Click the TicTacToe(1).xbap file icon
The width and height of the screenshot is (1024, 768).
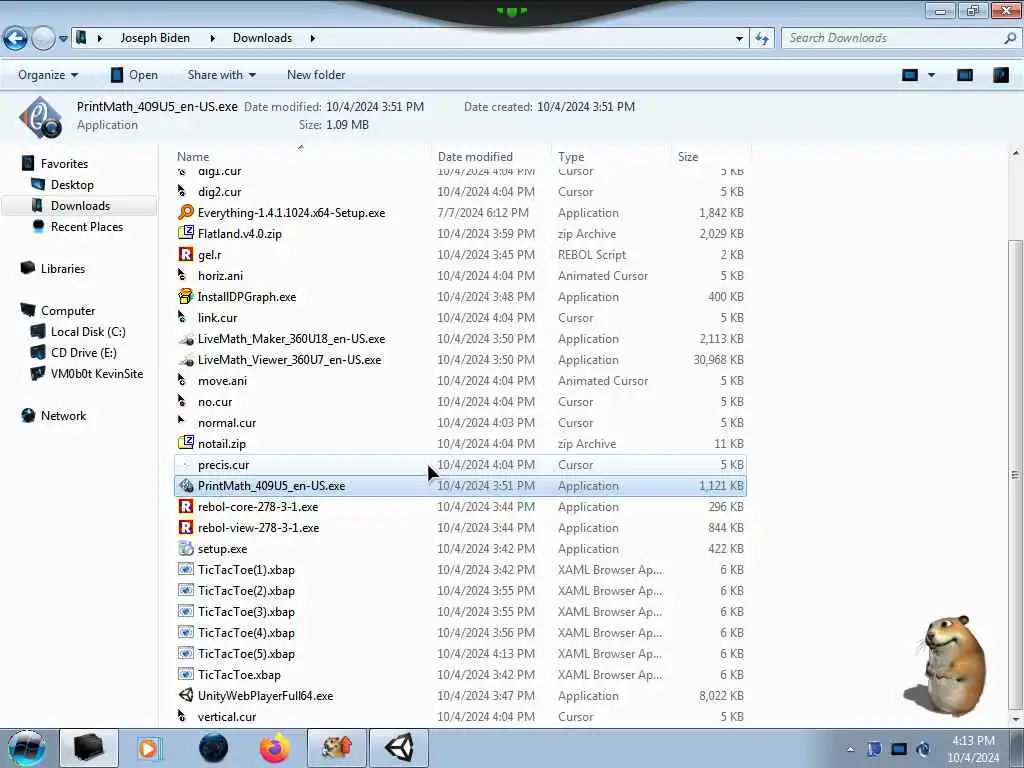186,569
